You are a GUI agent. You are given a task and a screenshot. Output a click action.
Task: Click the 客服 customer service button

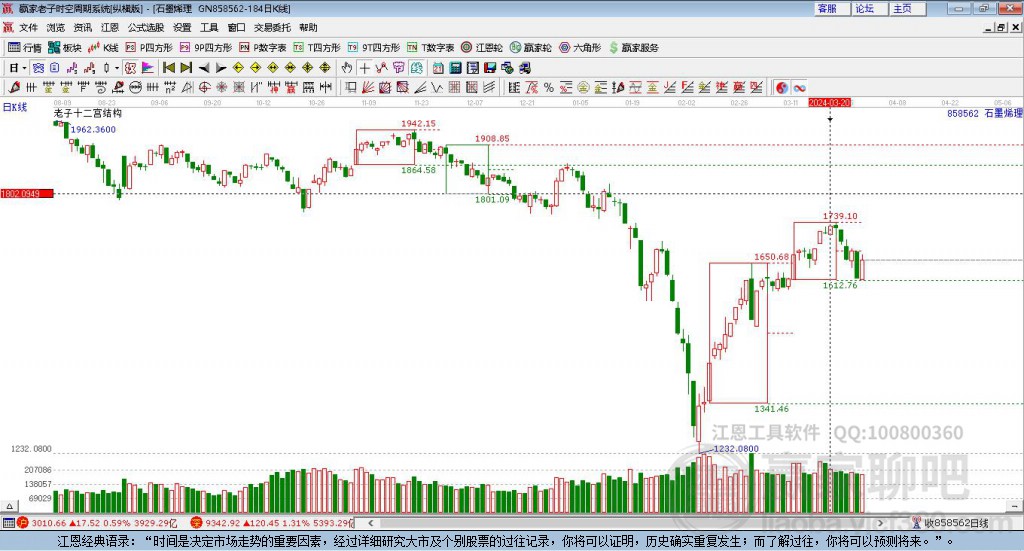831,8
